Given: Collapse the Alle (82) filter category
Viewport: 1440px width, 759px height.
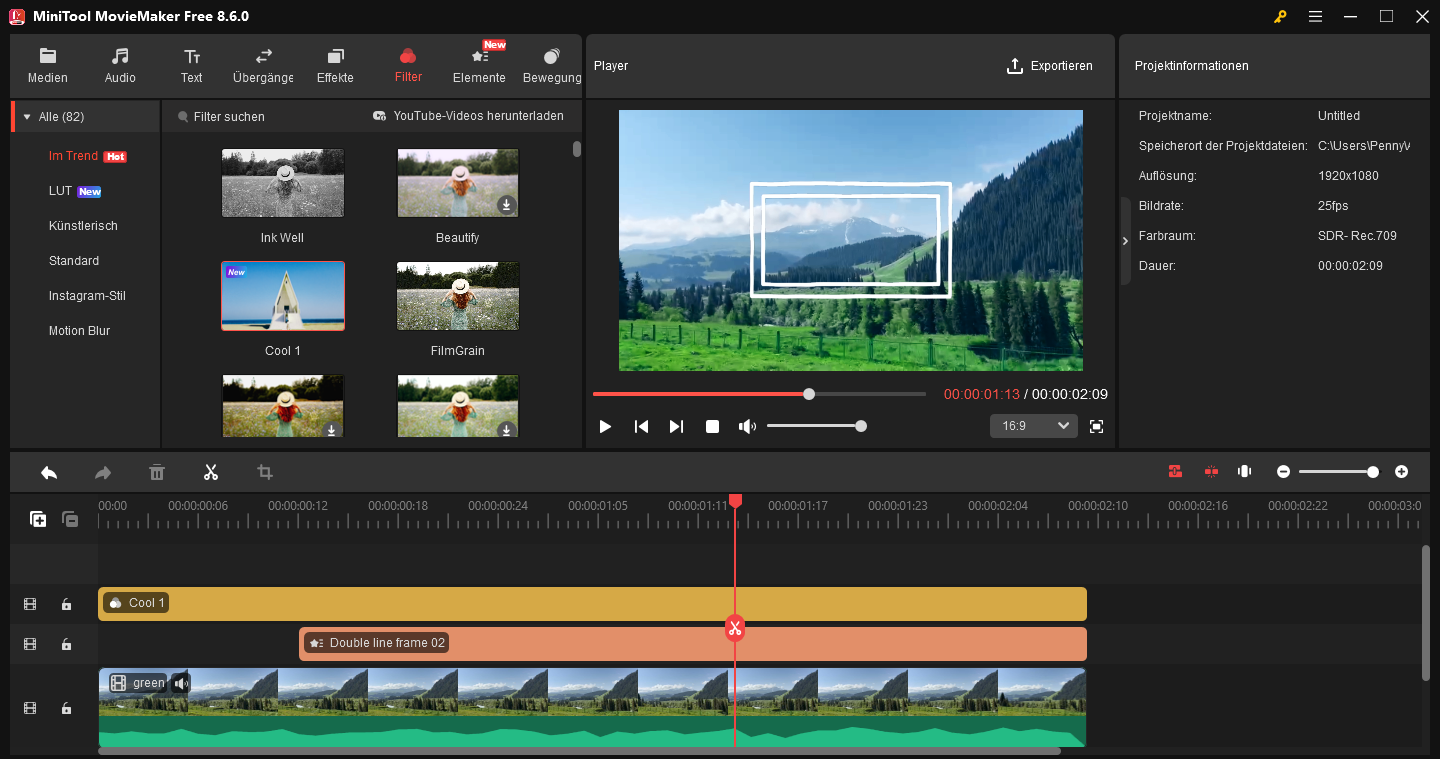Looking at the screenshot, I should click(x=25, y=115).
